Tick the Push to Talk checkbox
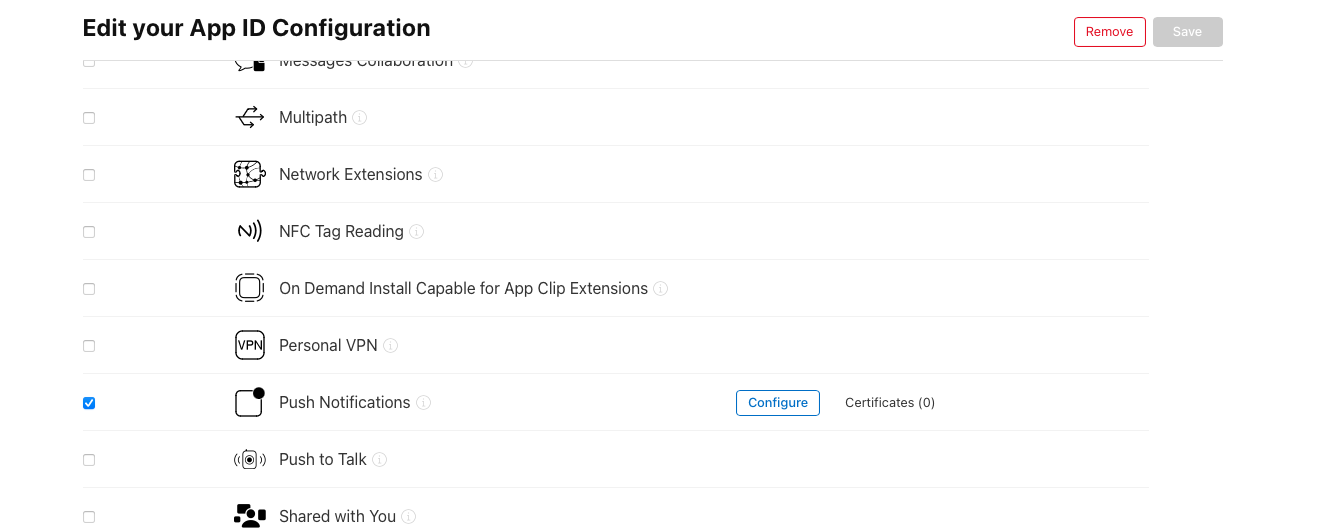The width and height of the screenshot is (1317, 529). click(x=89, y=460)
